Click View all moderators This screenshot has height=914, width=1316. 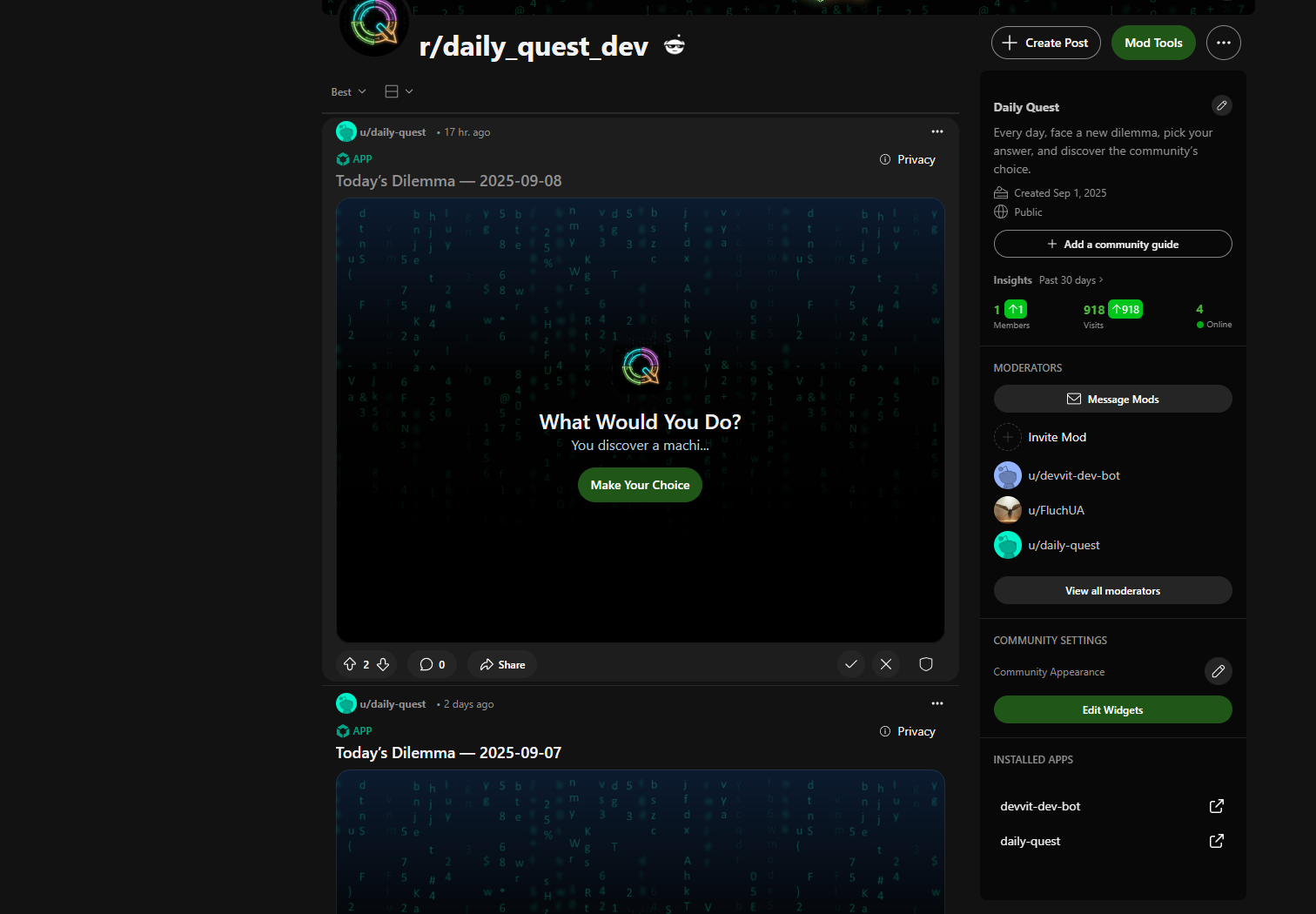coord(1112,590)
